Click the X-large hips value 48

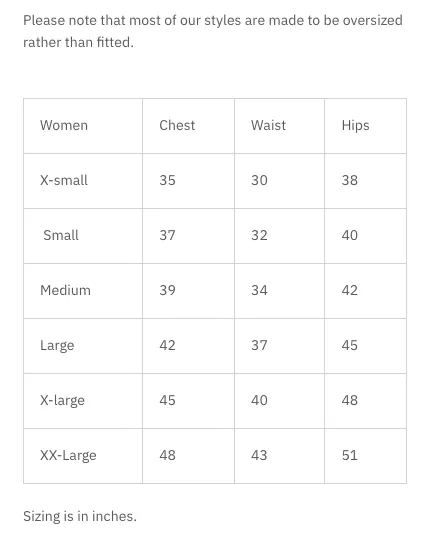click(349, 400)
